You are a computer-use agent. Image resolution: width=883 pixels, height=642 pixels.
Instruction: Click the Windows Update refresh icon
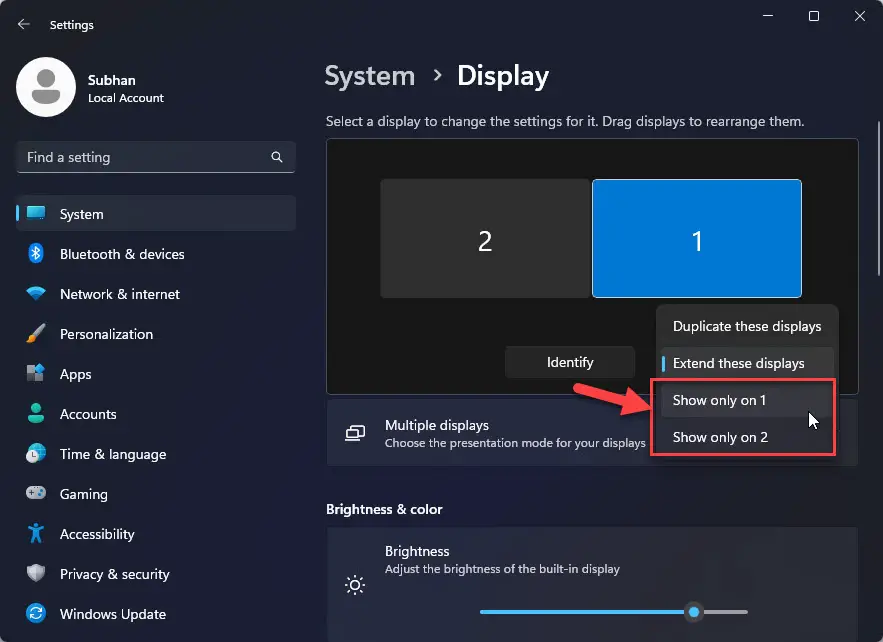point(36,613)
